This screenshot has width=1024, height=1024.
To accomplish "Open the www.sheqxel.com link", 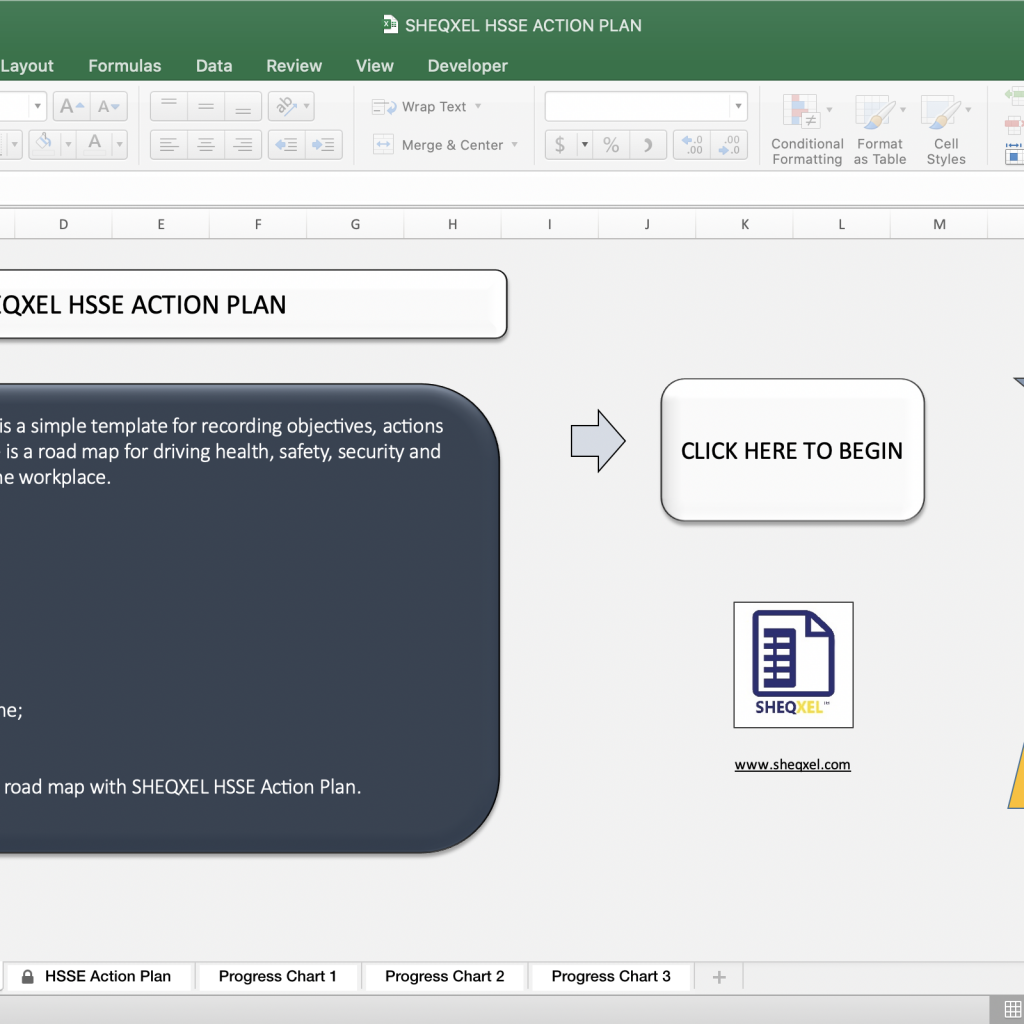I will (792, 765).
